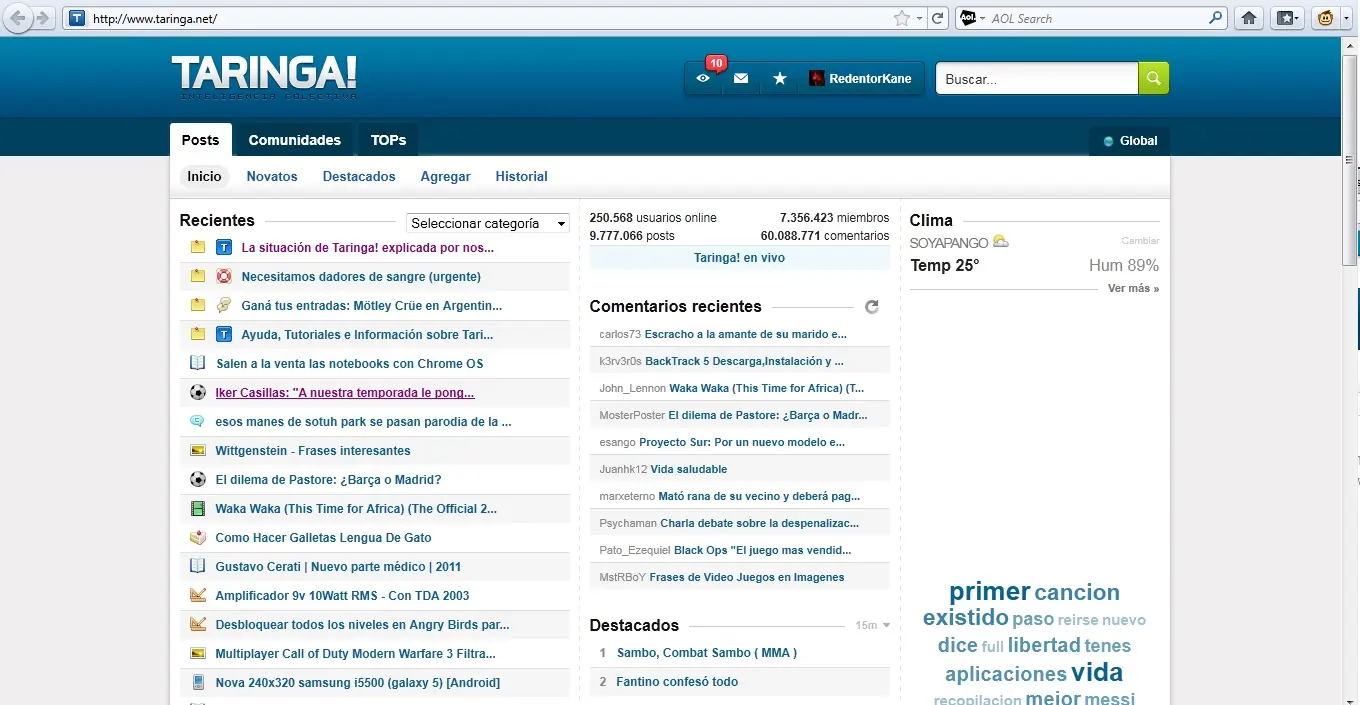Screen dimensions: 1360x705
Task: Bookmark page with address bar star
Action: click(901, 18)
